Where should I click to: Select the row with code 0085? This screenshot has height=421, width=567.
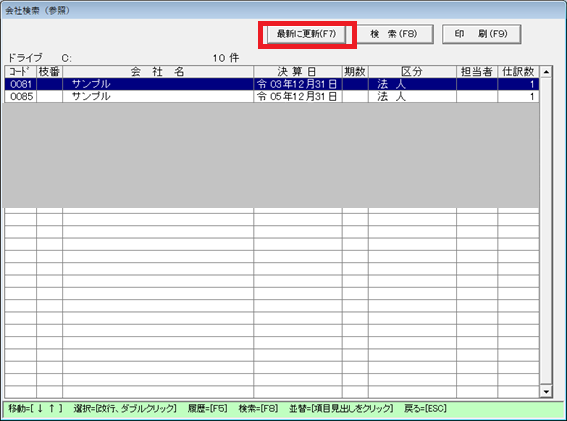point(272,97)
